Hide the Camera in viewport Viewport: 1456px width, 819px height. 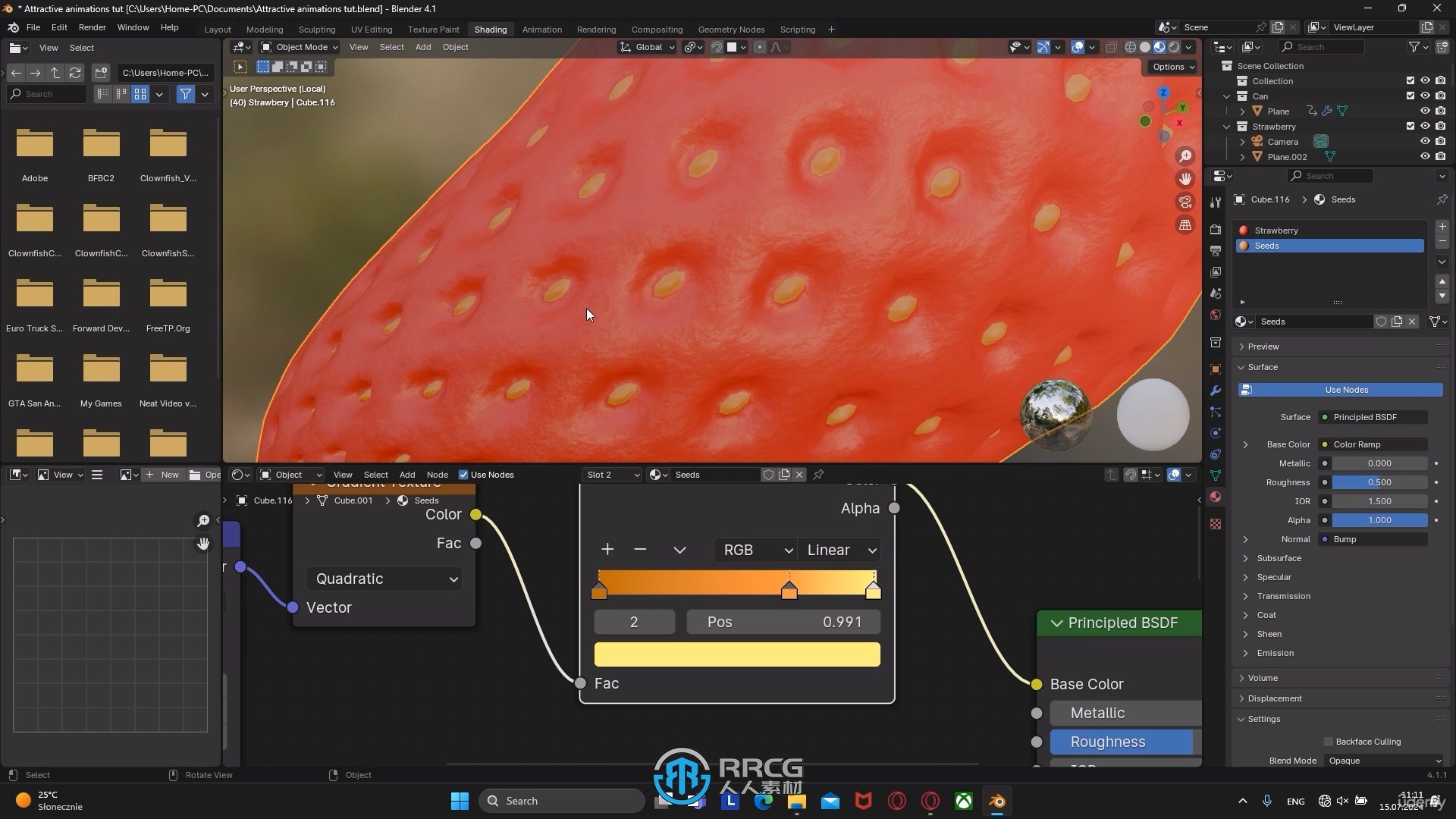tap(1425, 142)
